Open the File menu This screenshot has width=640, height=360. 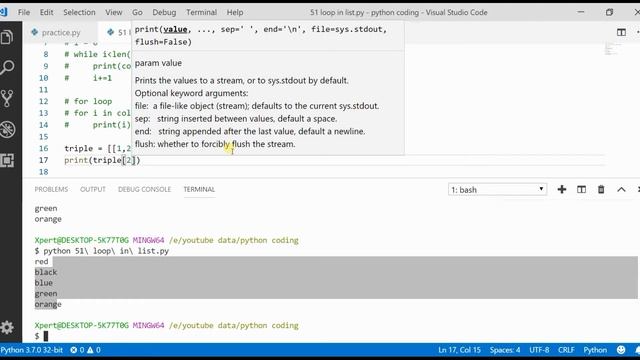click(24, 12)
